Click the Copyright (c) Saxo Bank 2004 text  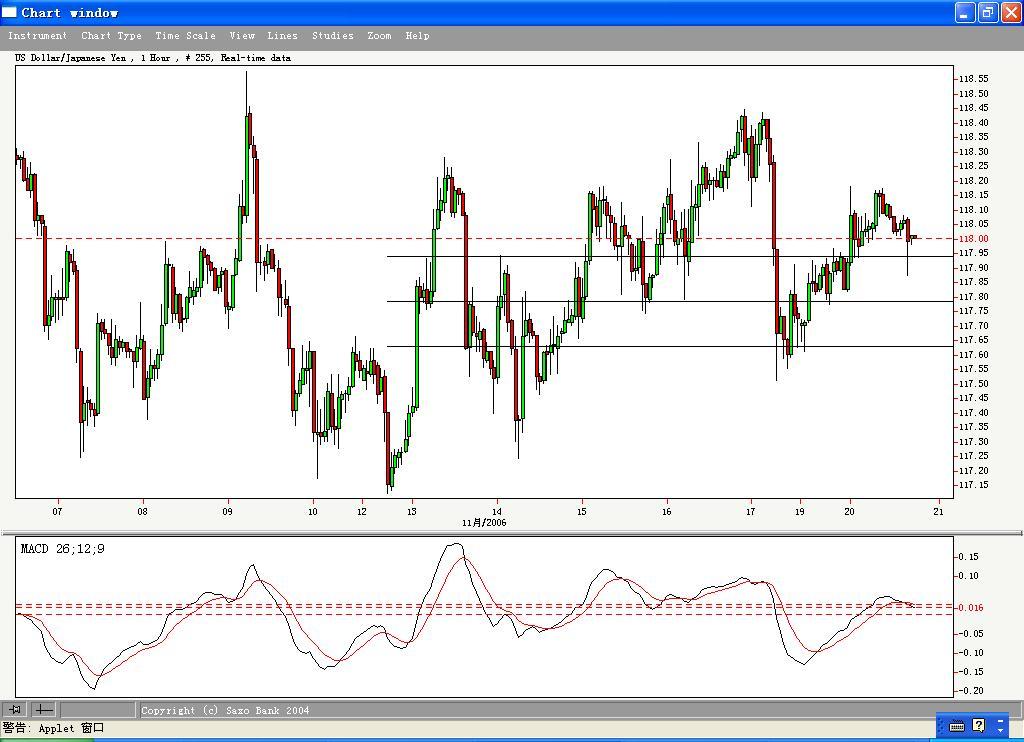pos(225,710)
